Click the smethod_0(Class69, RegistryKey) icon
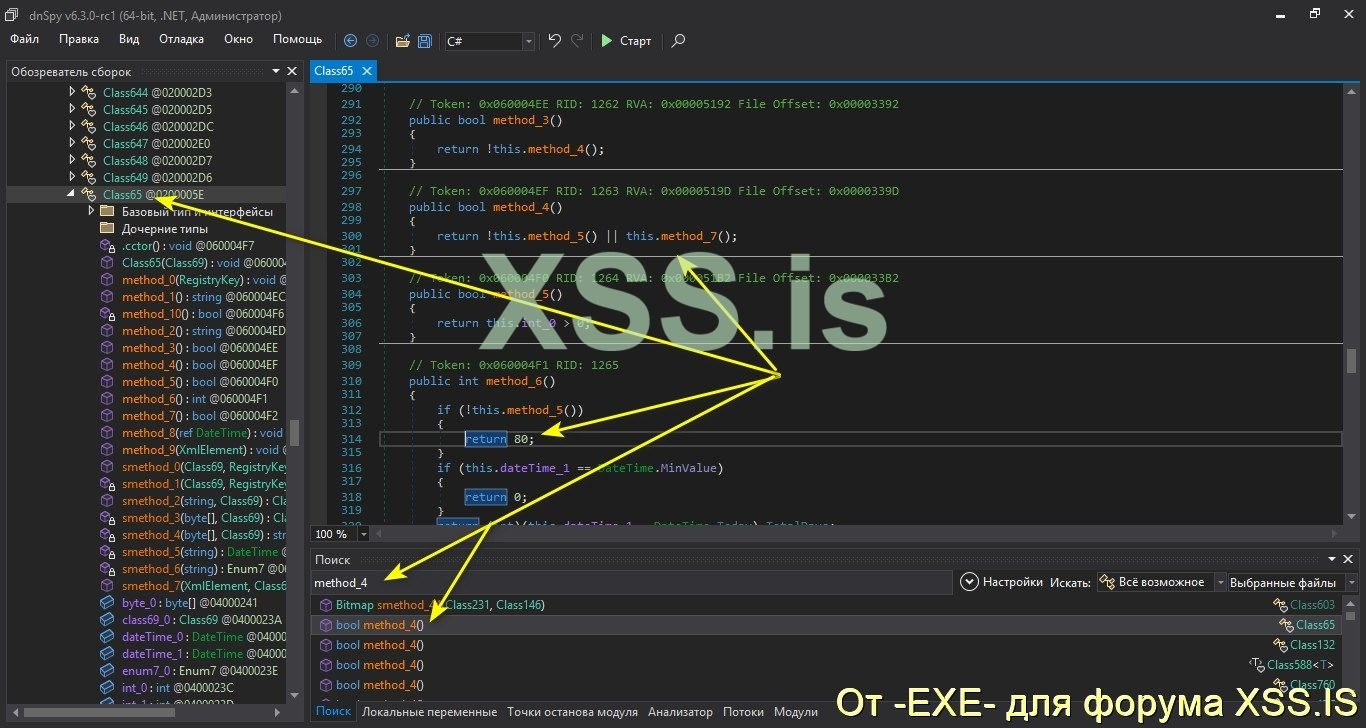Screen dimensions: 1366x728 click(108, 467)
